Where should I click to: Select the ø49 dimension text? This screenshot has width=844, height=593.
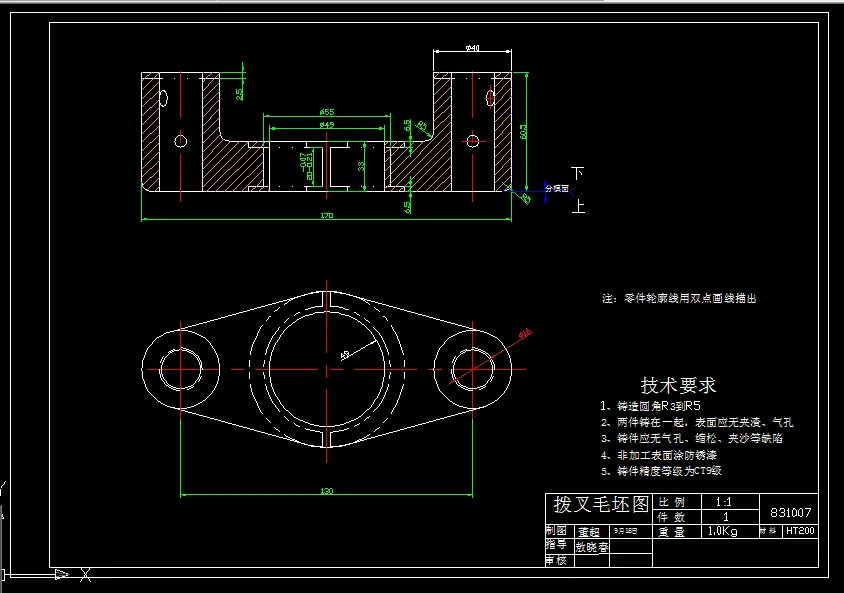[327, 124]
